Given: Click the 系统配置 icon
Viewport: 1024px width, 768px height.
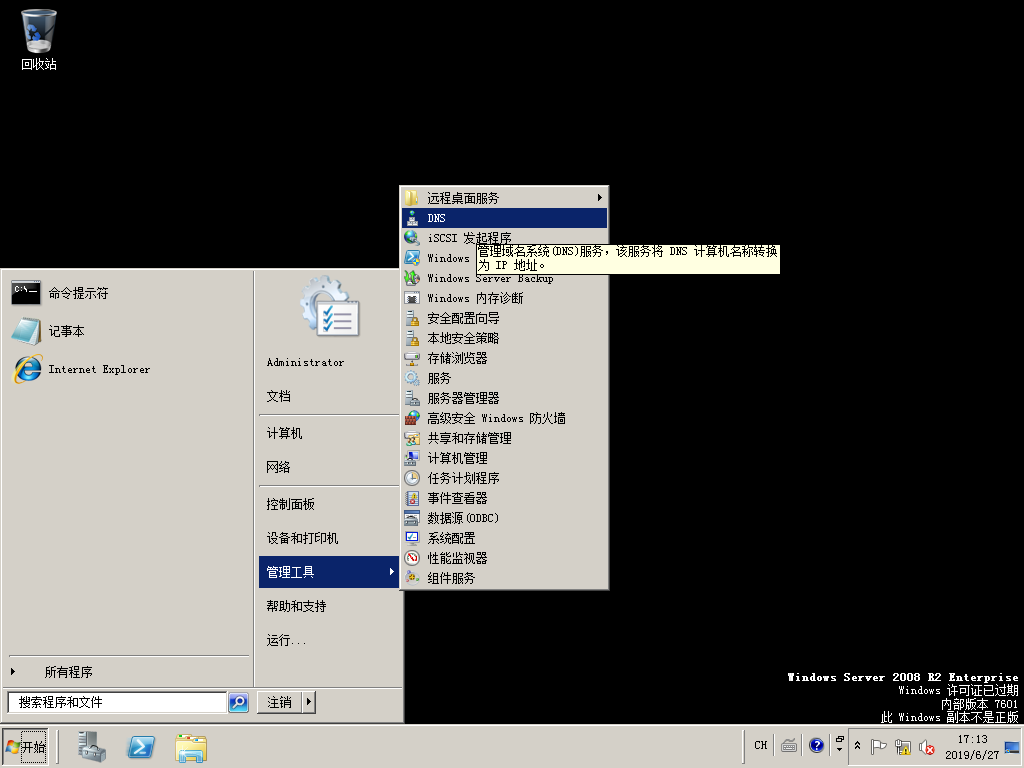Looking at the screenshot, I should (412, 538).
